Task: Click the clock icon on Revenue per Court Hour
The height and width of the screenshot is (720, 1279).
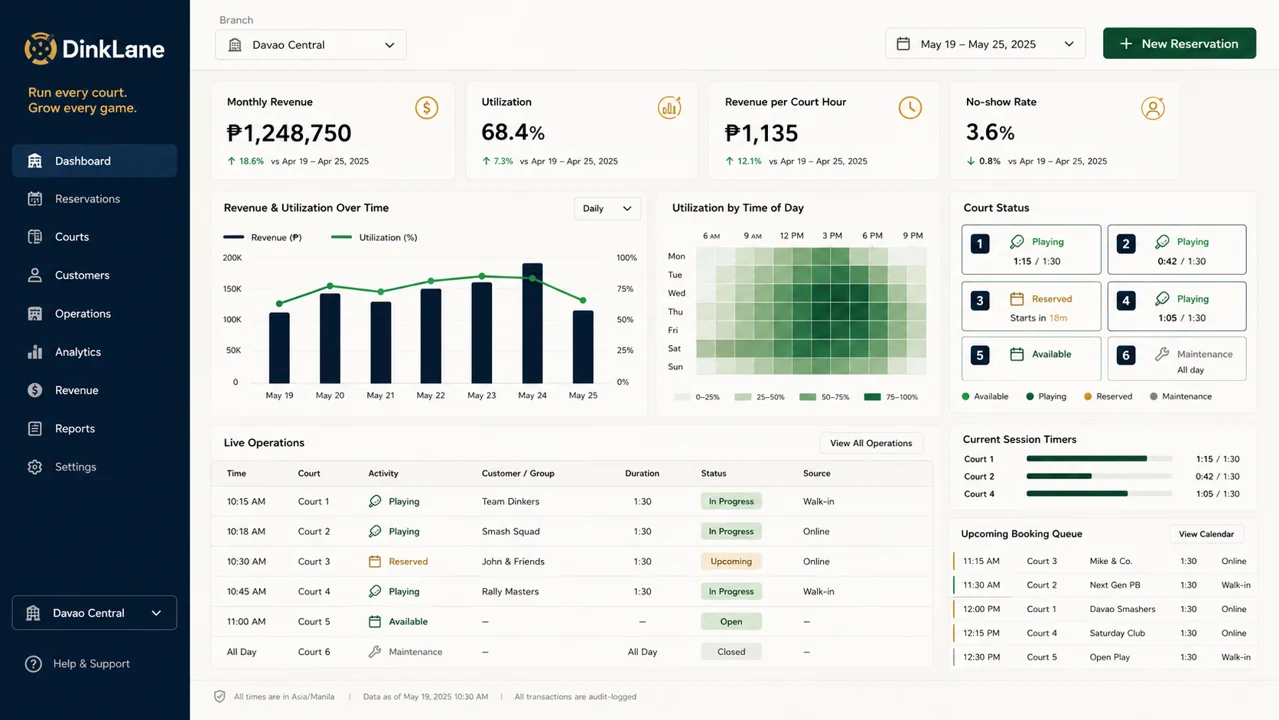Action: click(x=910, y=107)
